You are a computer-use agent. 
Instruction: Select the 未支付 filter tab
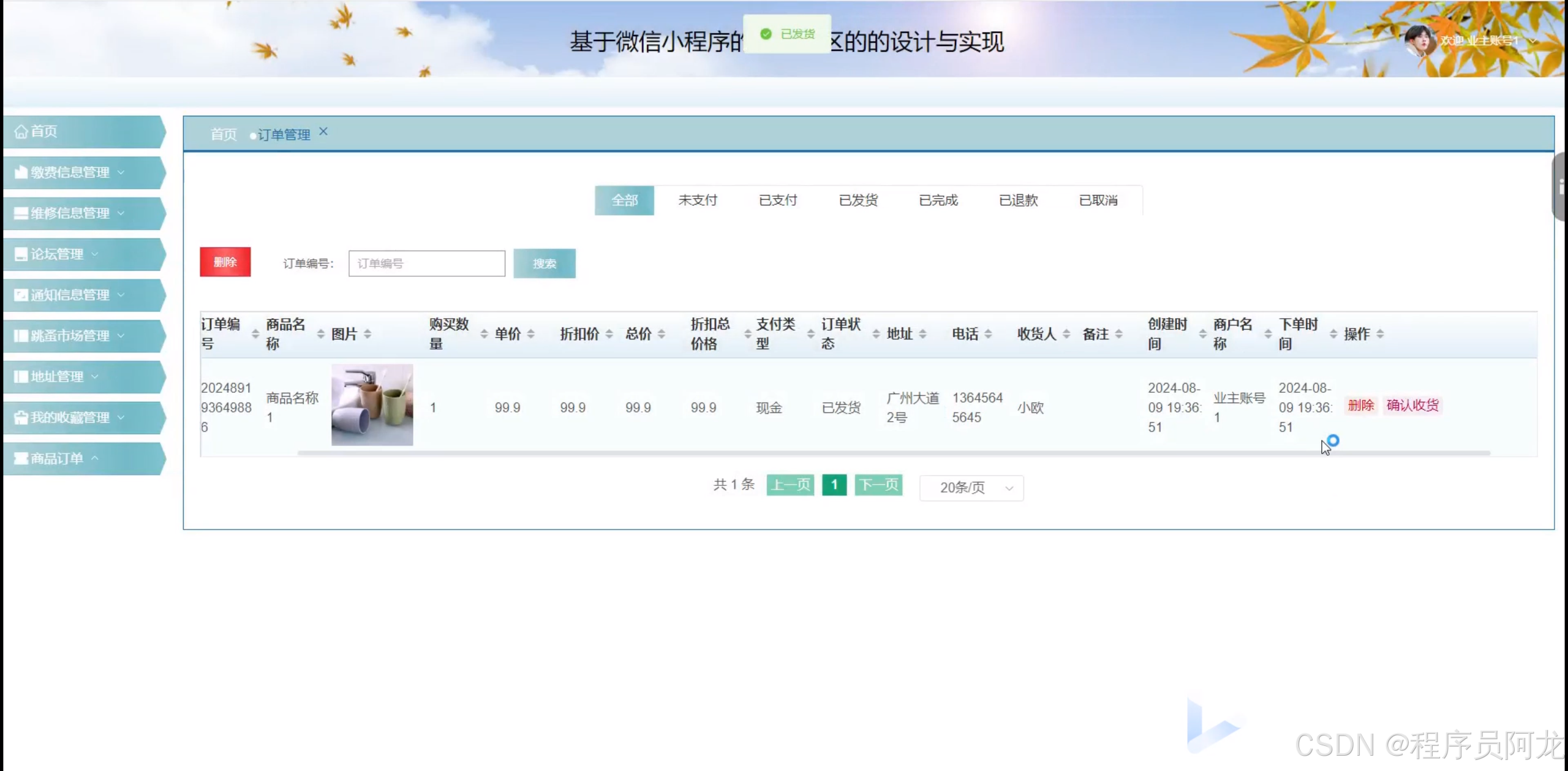pos(697,200)
